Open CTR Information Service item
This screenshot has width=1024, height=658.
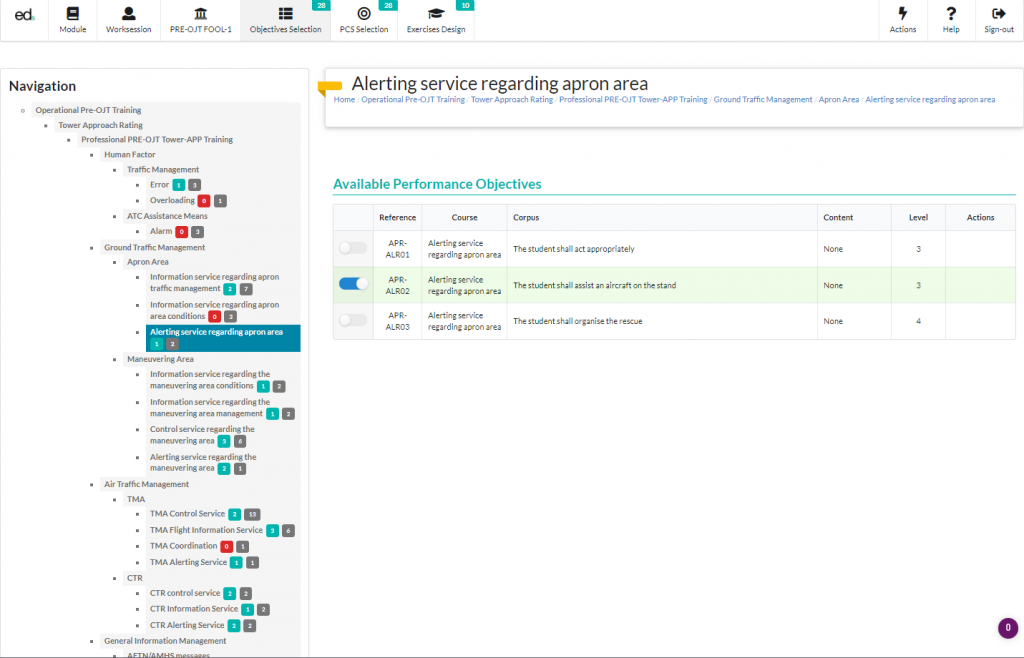coord(194,609)
